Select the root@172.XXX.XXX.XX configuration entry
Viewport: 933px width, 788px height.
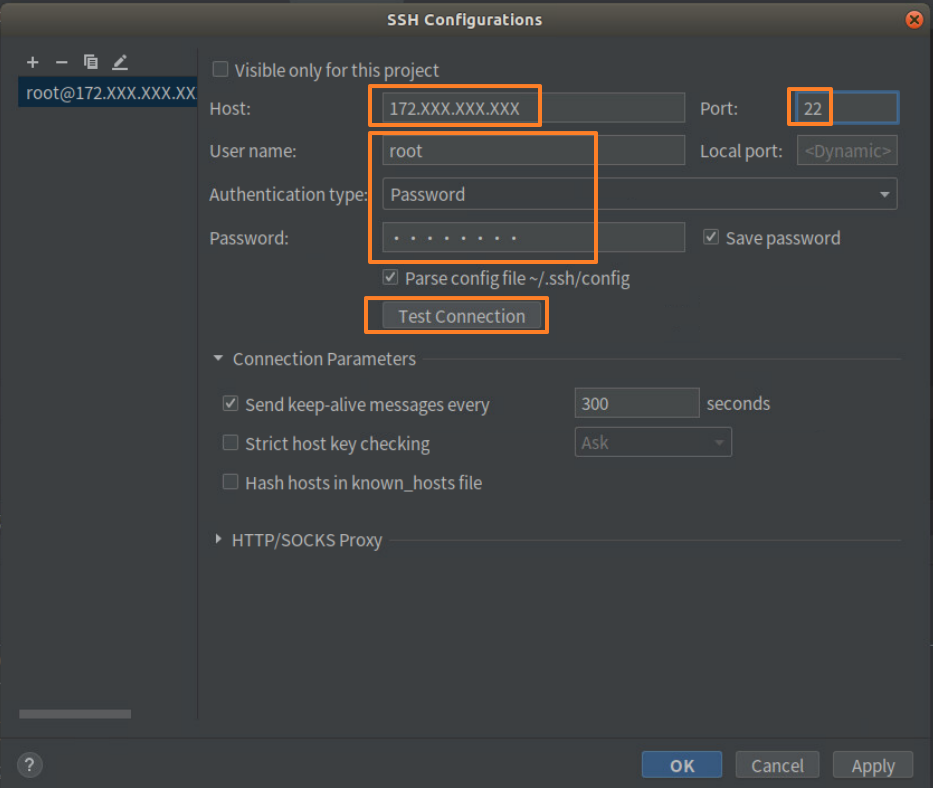(107, 92)
